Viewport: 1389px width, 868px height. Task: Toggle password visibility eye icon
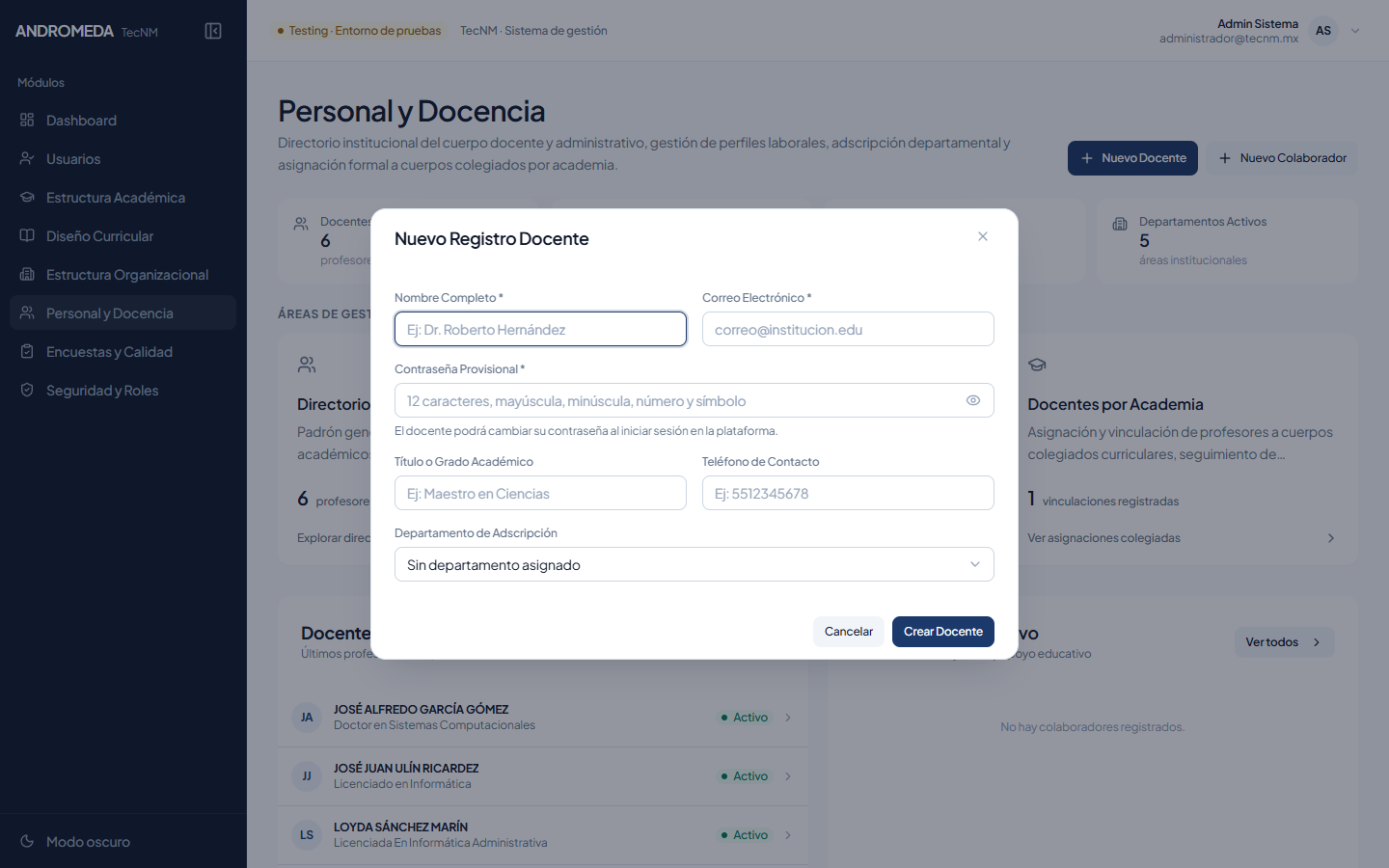973,400
